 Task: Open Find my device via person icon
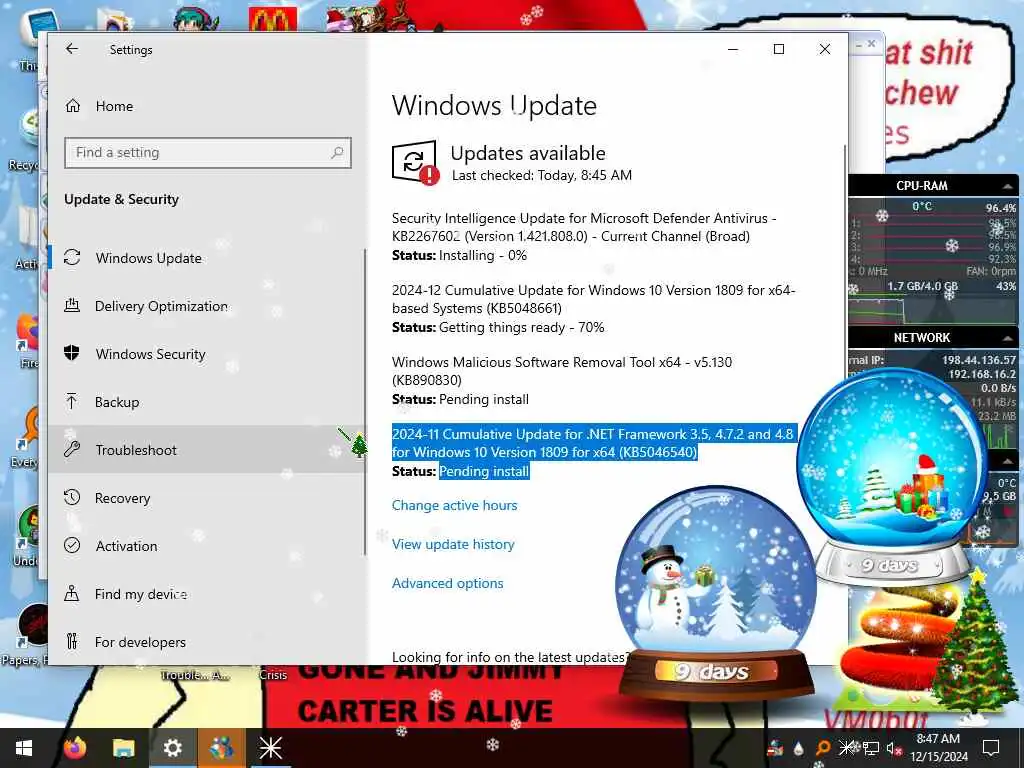tap(72, 593)
